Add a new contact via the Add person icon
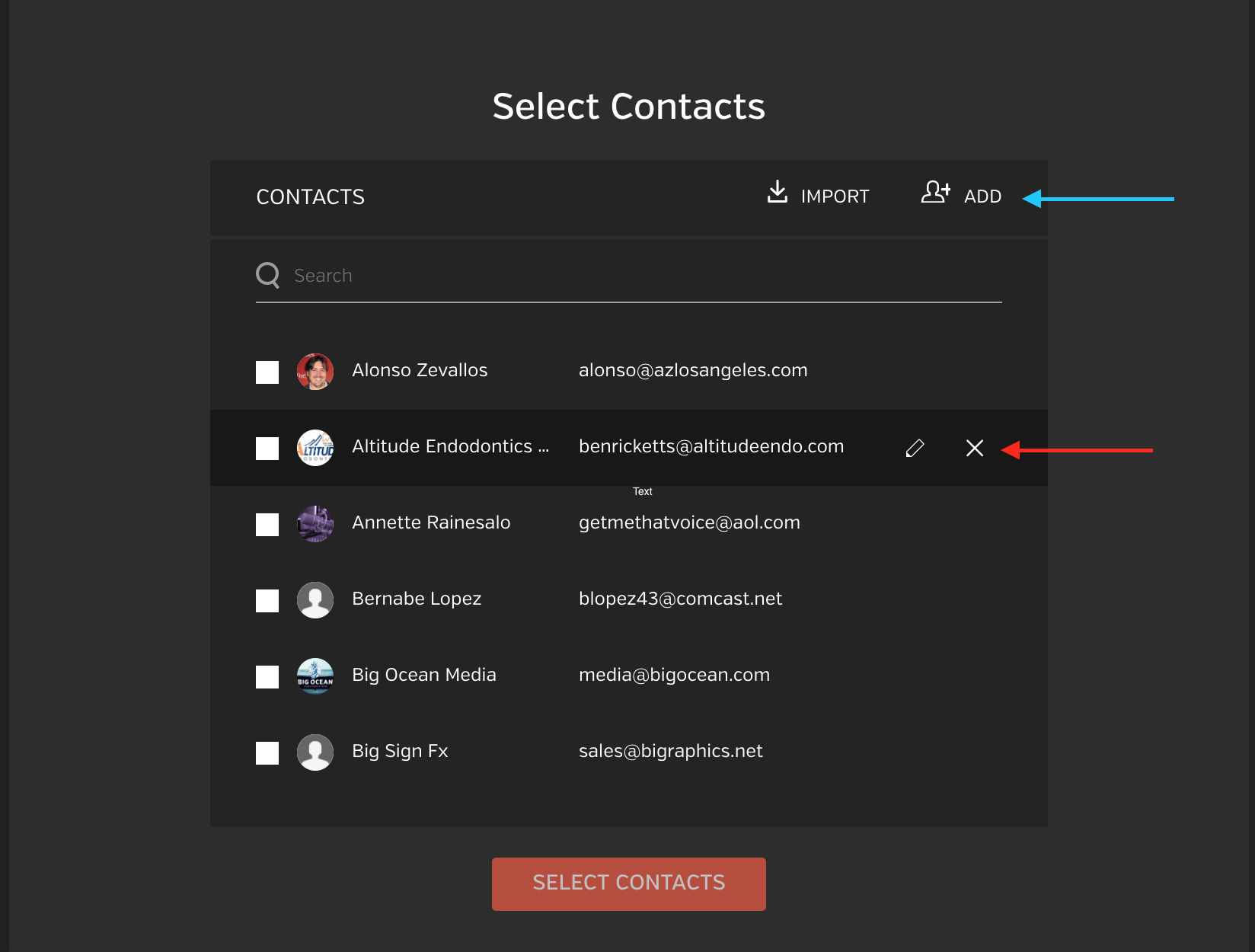The height and width of the screenshot is (952, 1255). (x=935, y=193)
